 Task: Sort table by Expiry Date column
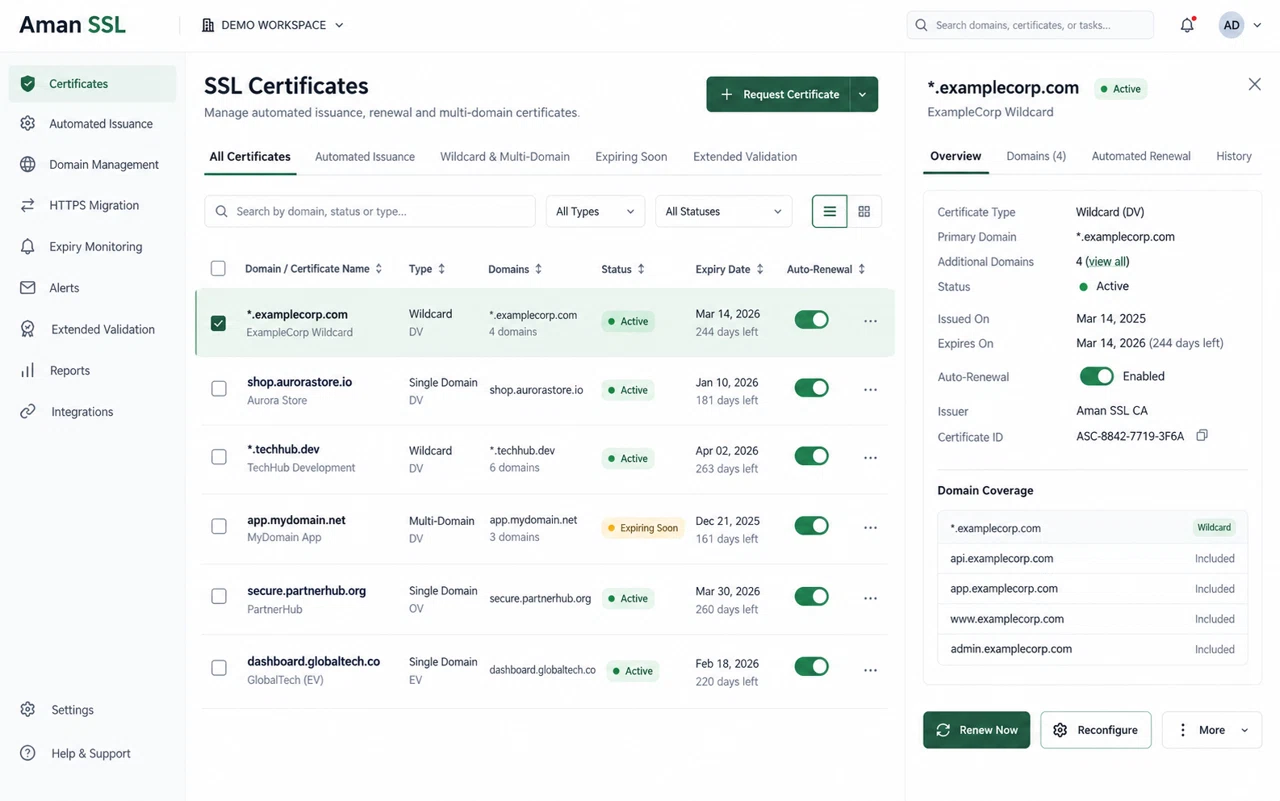[729, 269]
